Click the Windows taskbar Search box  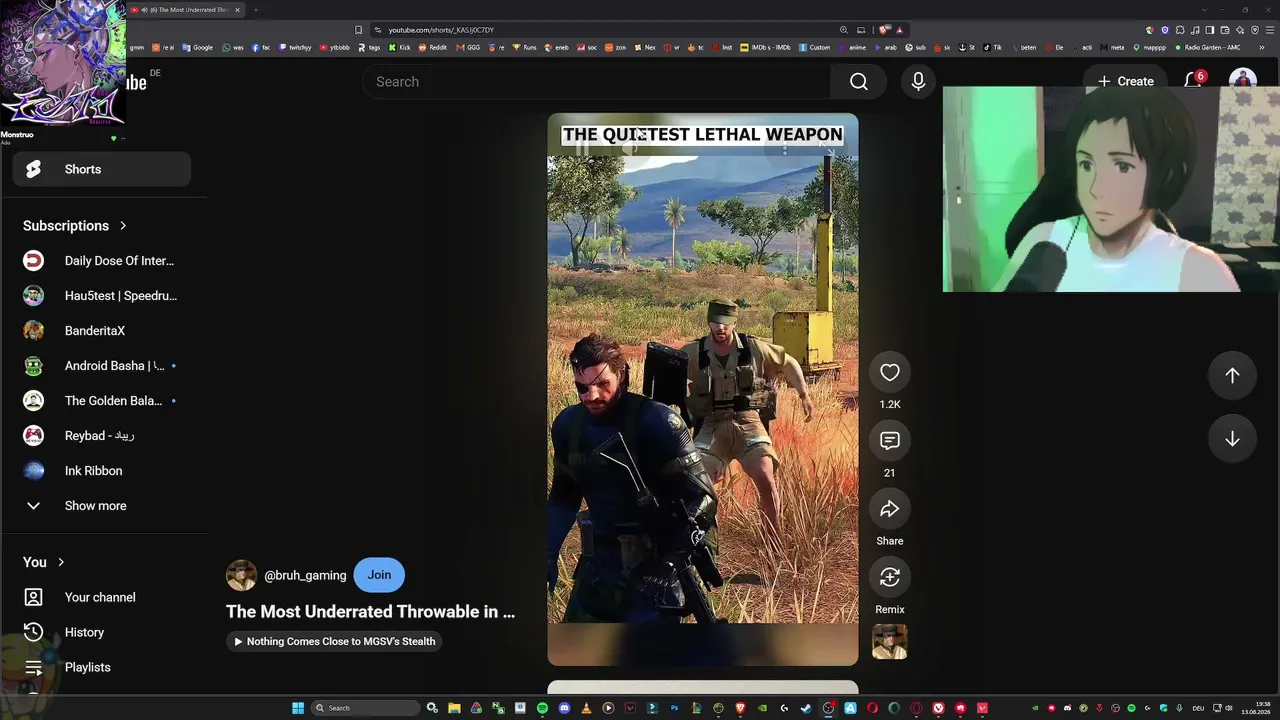point(365,708)
